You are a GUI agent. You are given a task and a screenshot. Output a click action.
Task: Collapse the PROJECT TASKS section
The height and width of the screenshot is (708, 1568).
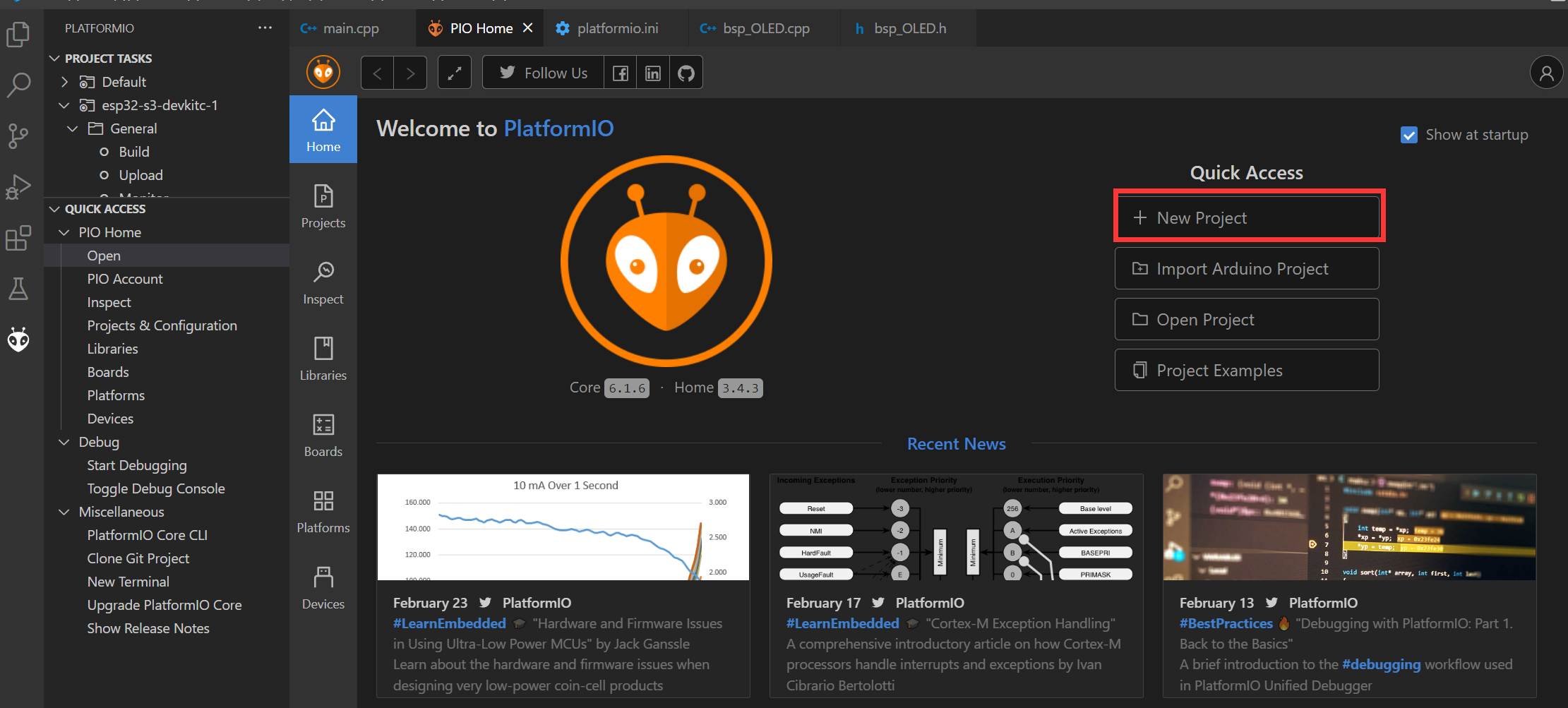(x=54, y=59)
